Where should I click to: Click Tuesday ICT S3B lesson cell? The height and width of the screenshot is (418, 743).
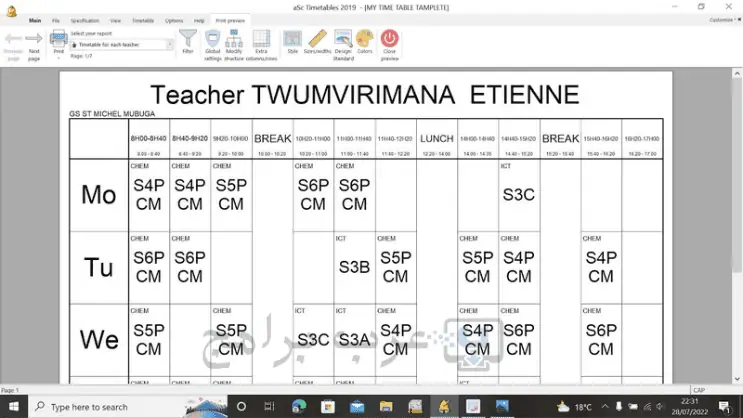coord(354,267)
